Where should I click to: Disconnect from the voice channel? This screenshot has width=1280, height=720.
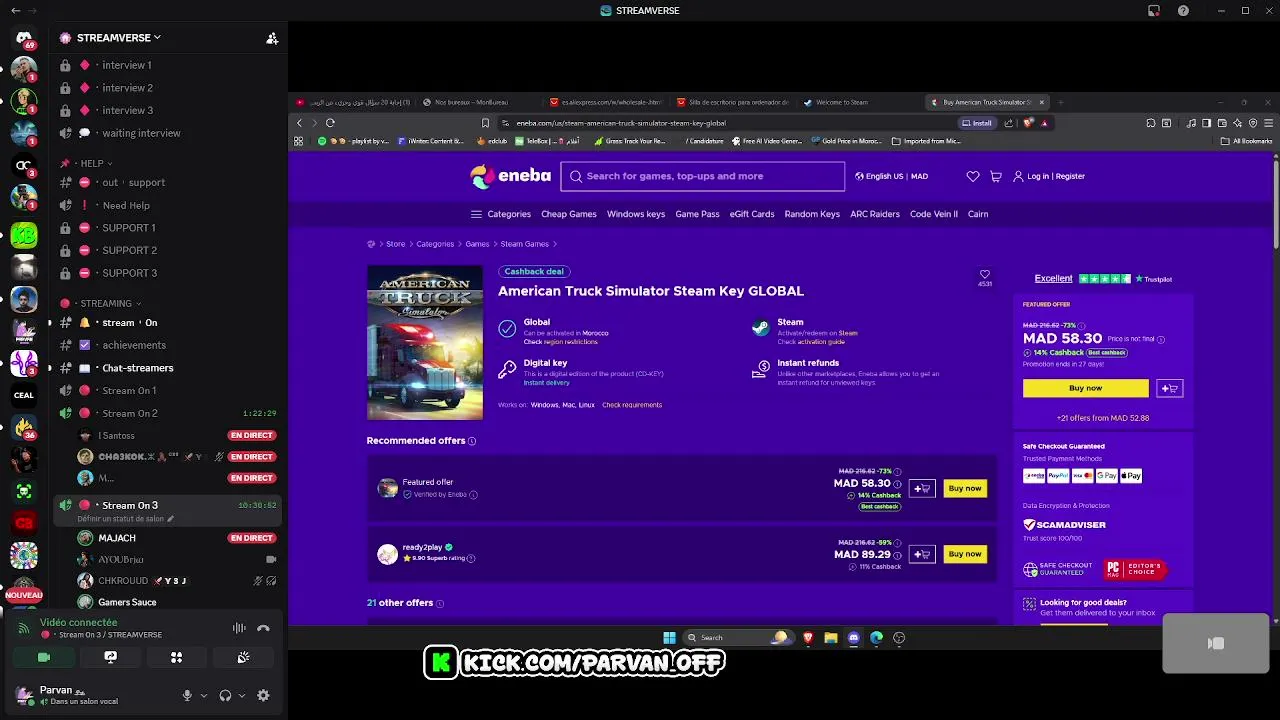click(263, 628)
